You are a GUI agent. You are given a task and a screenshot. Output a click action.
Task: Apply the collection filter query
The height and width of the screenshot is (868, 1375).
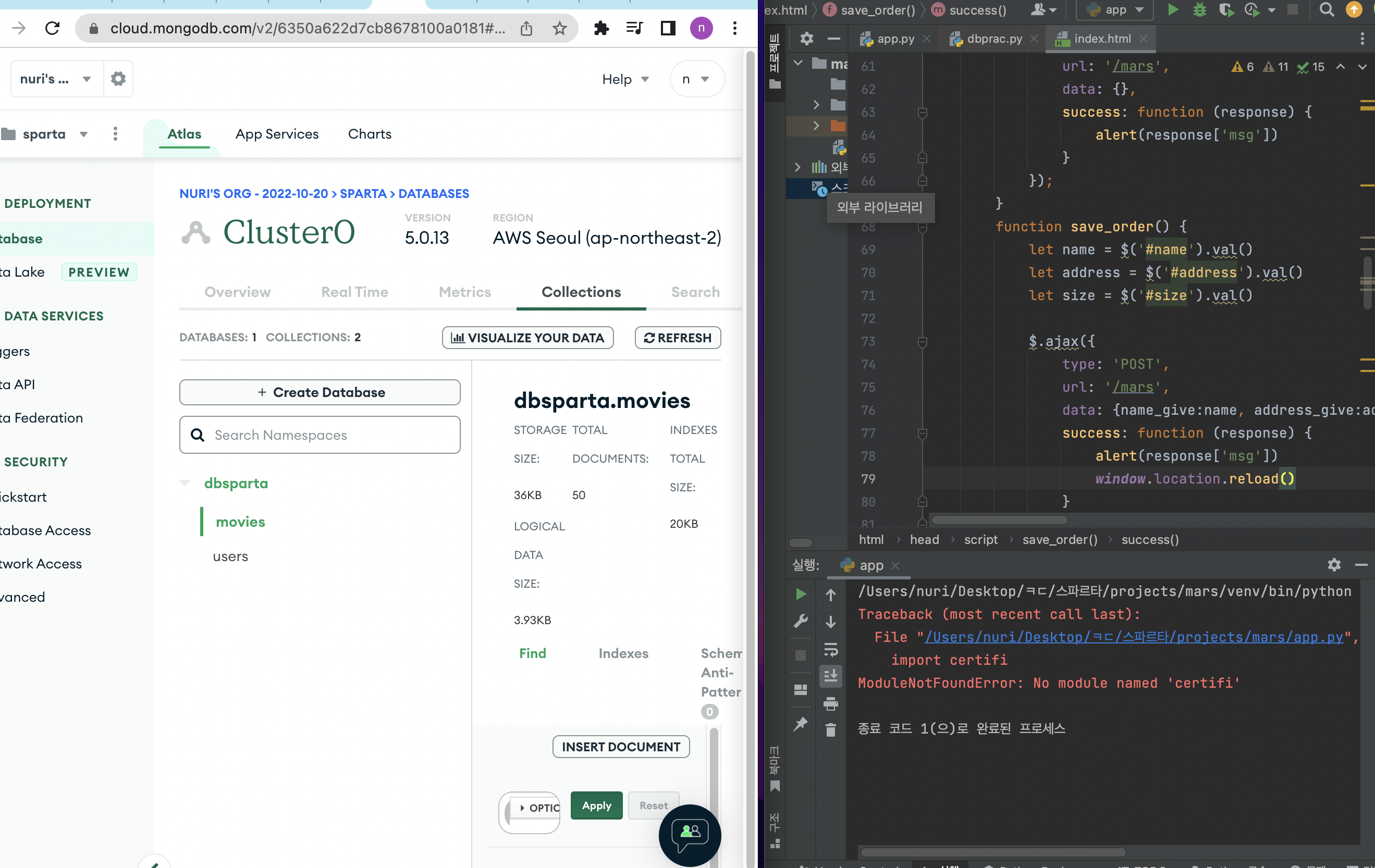coord(597,806)
